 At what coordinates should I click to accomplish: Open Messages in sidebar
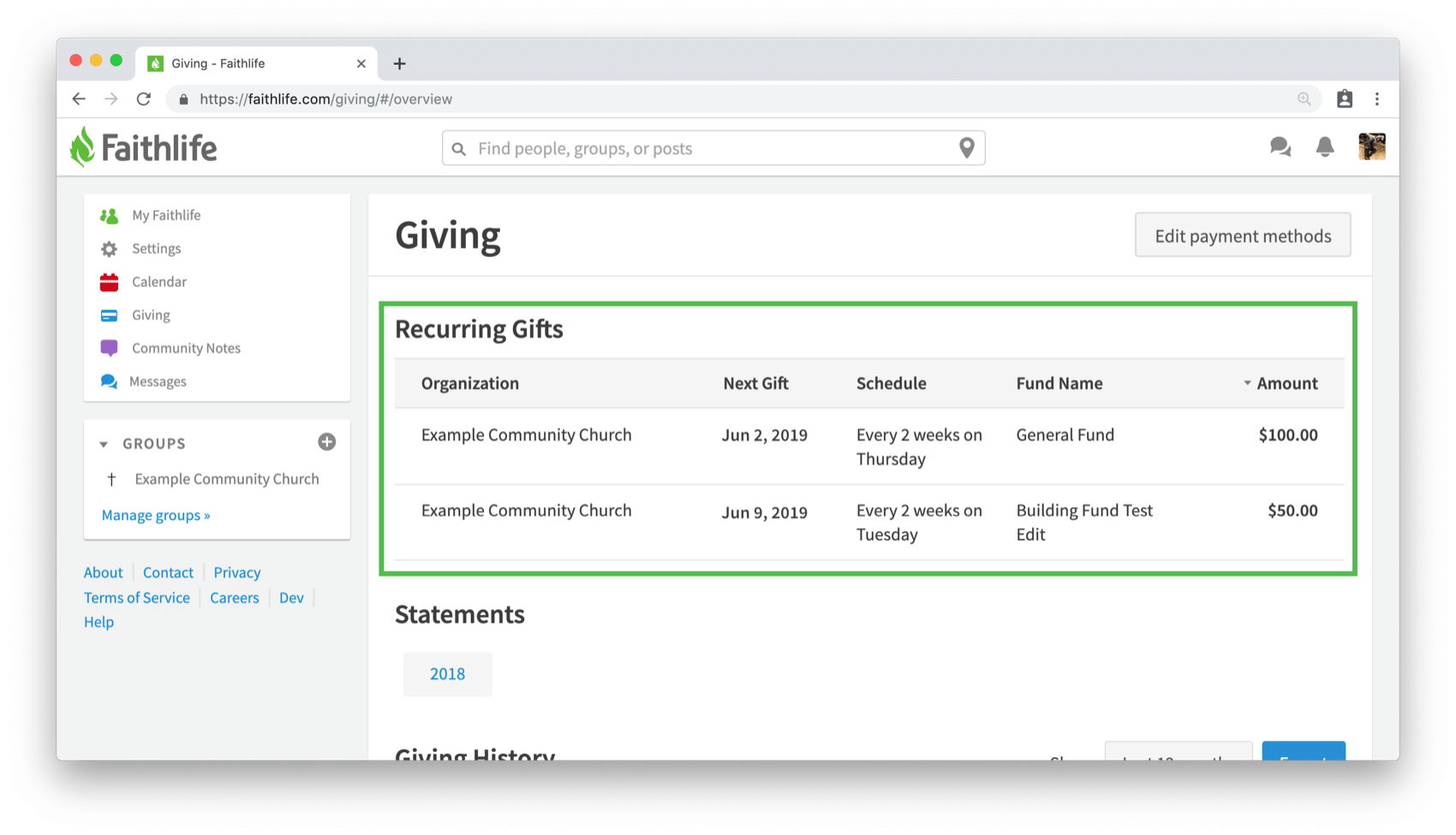pyautogui.click(x=158, y=381)
